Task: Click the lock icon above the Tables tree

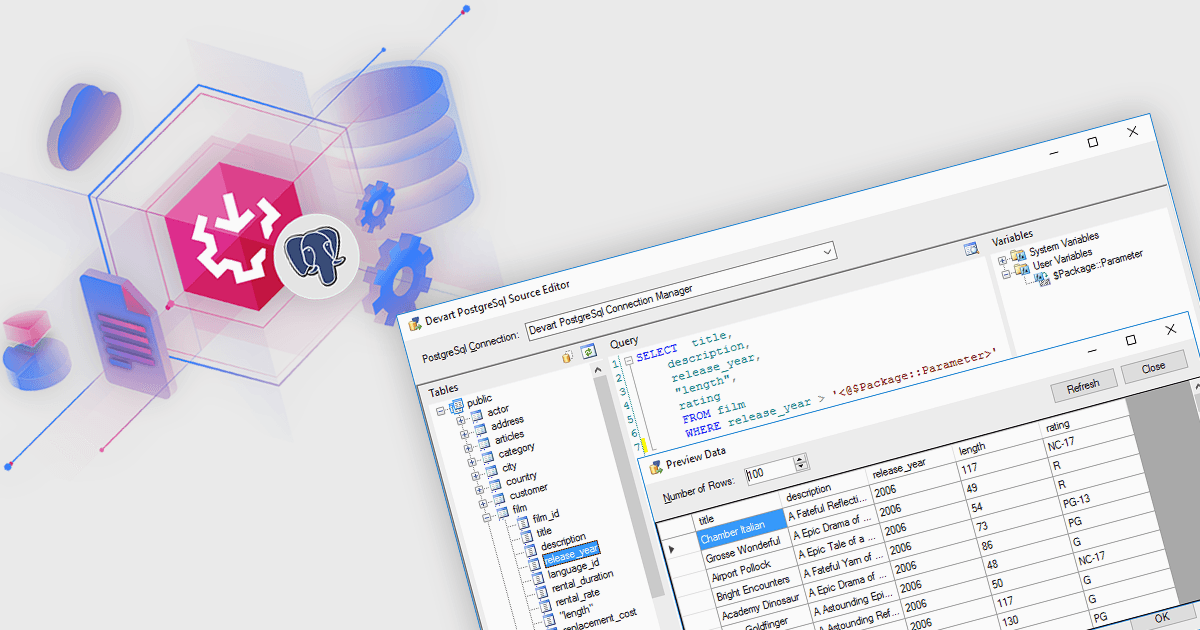Action: coord(568,355)
